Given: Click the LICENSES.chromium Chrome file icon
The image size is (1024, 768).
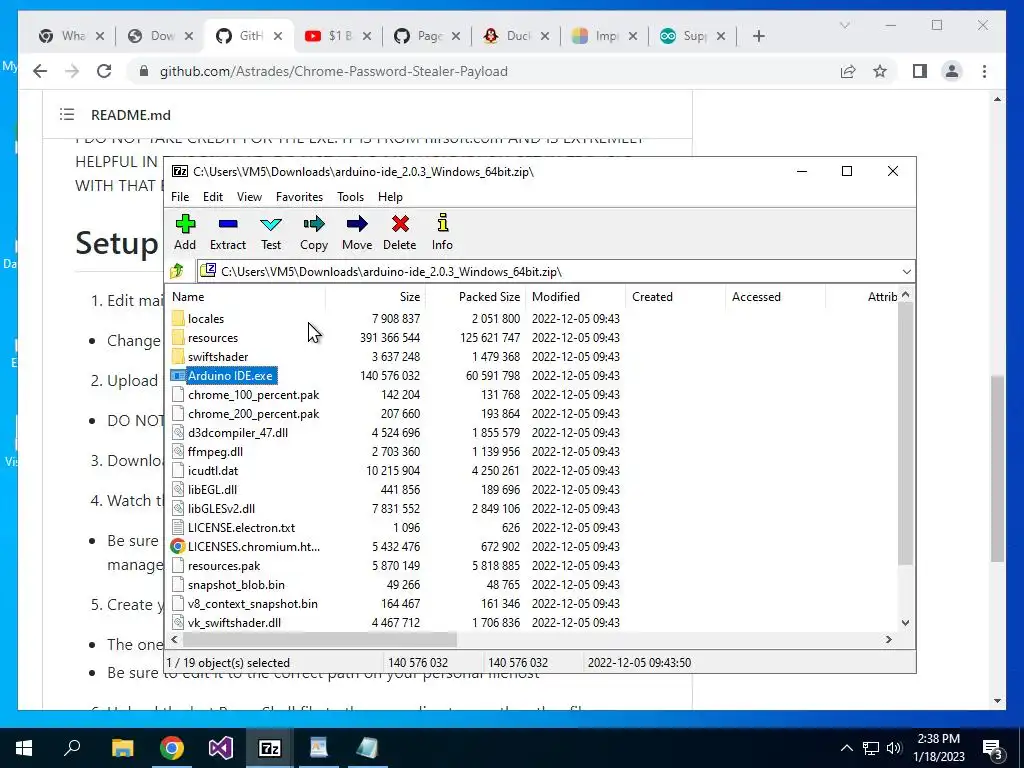Looking at the screenshot, I should (x=178, y=547).
